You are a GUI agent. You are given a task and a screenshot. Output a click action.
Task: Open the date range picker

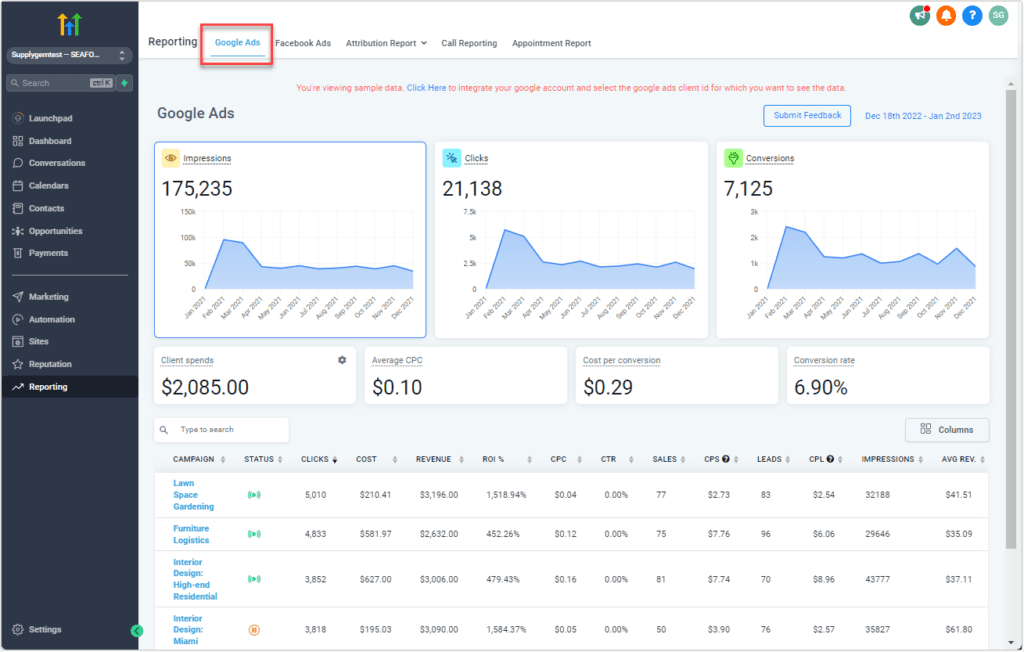tap(925, 115)
